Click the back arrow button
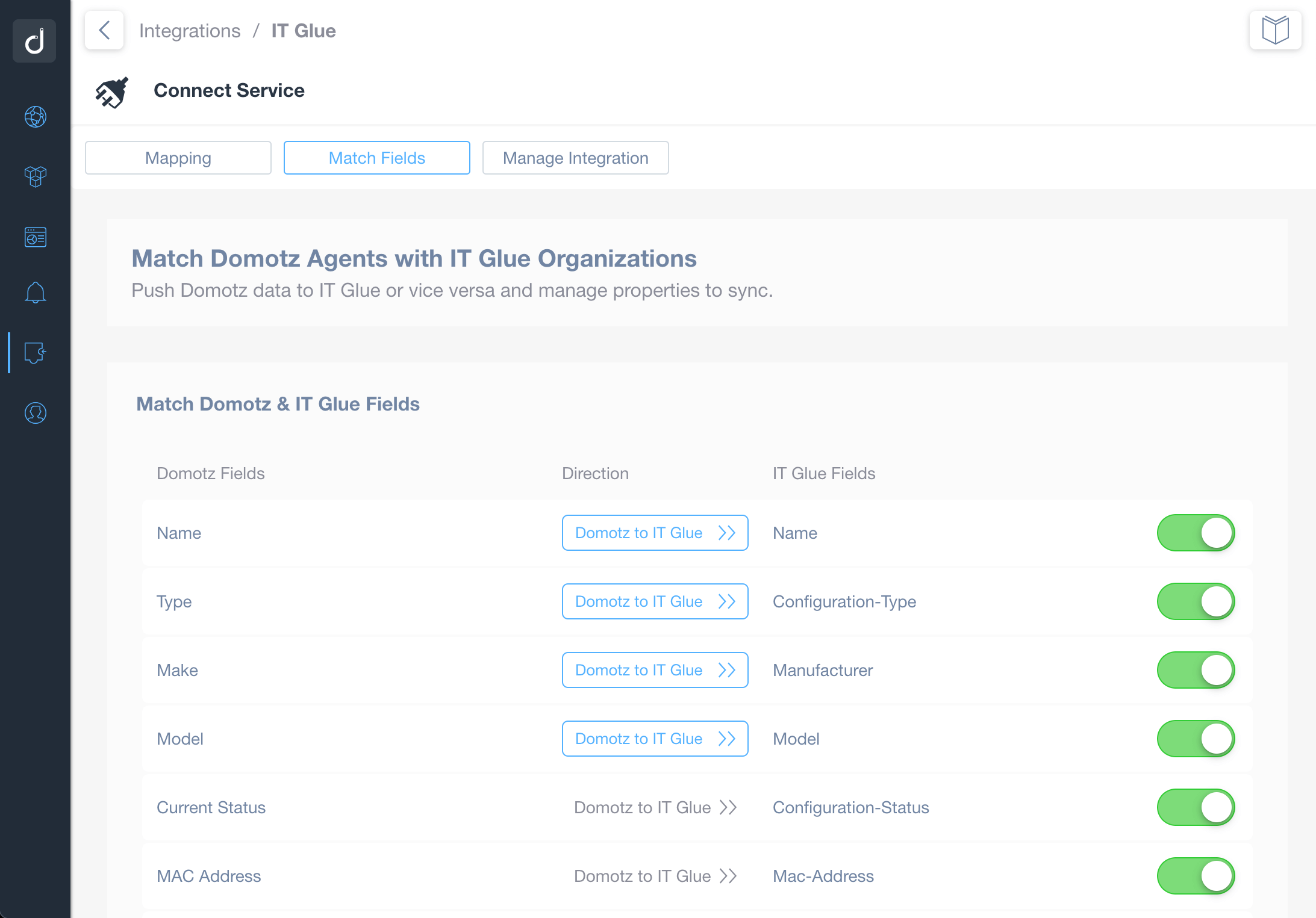 [104, 30]
